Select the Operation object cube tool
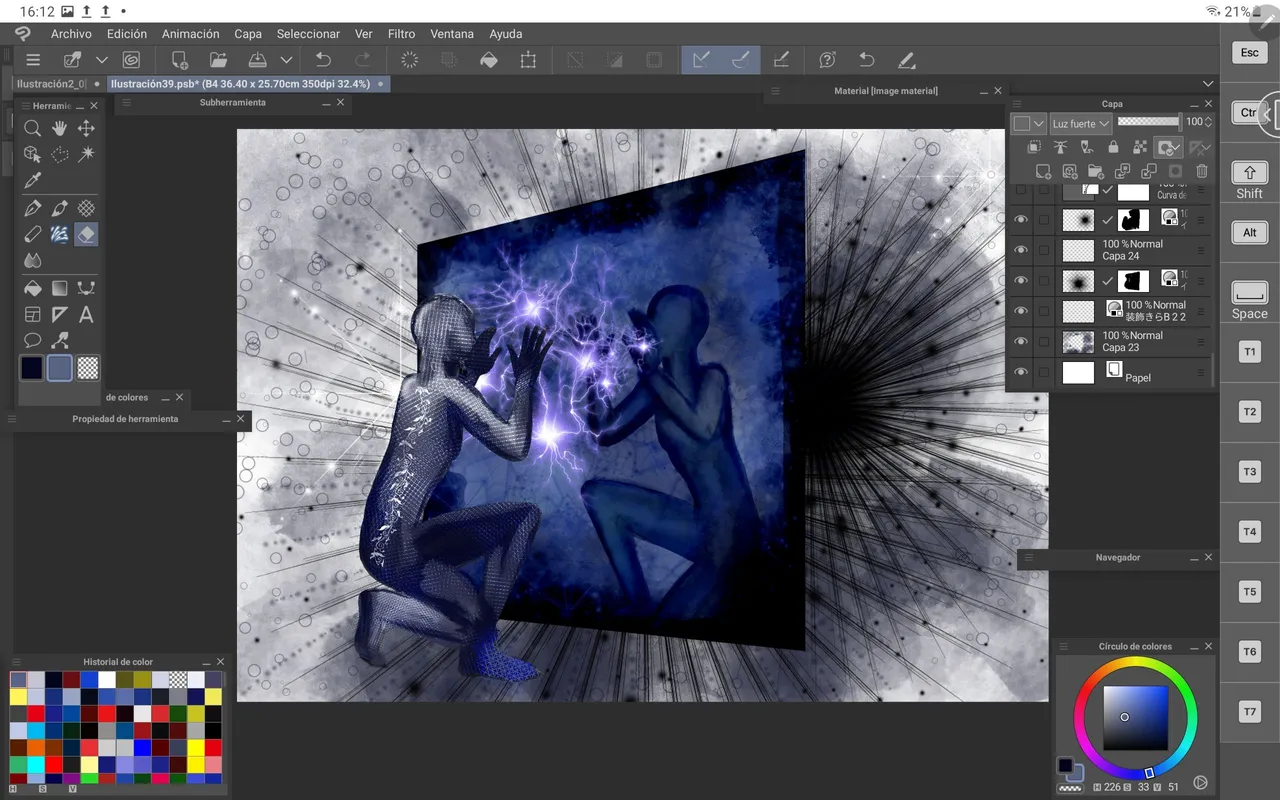 [33, 154]
